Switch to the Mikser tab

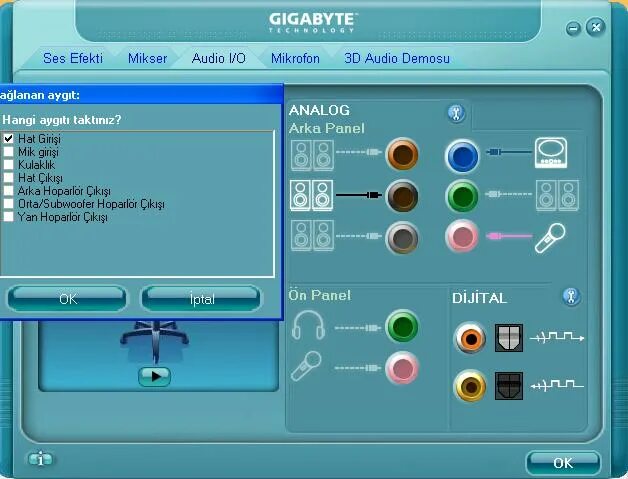[147, 58]
